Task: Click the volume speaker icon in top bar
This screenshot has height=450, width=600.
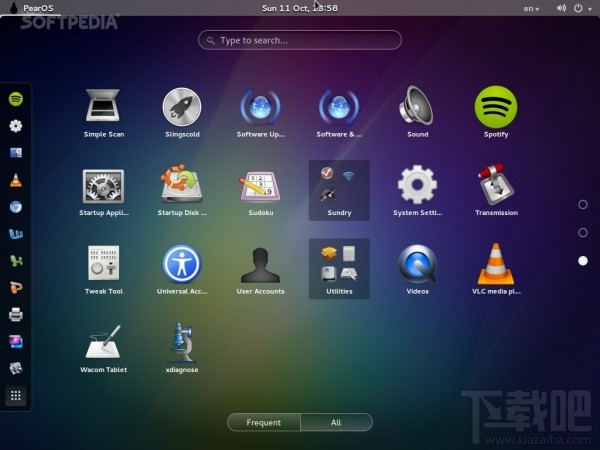Action: click(561, 8)
